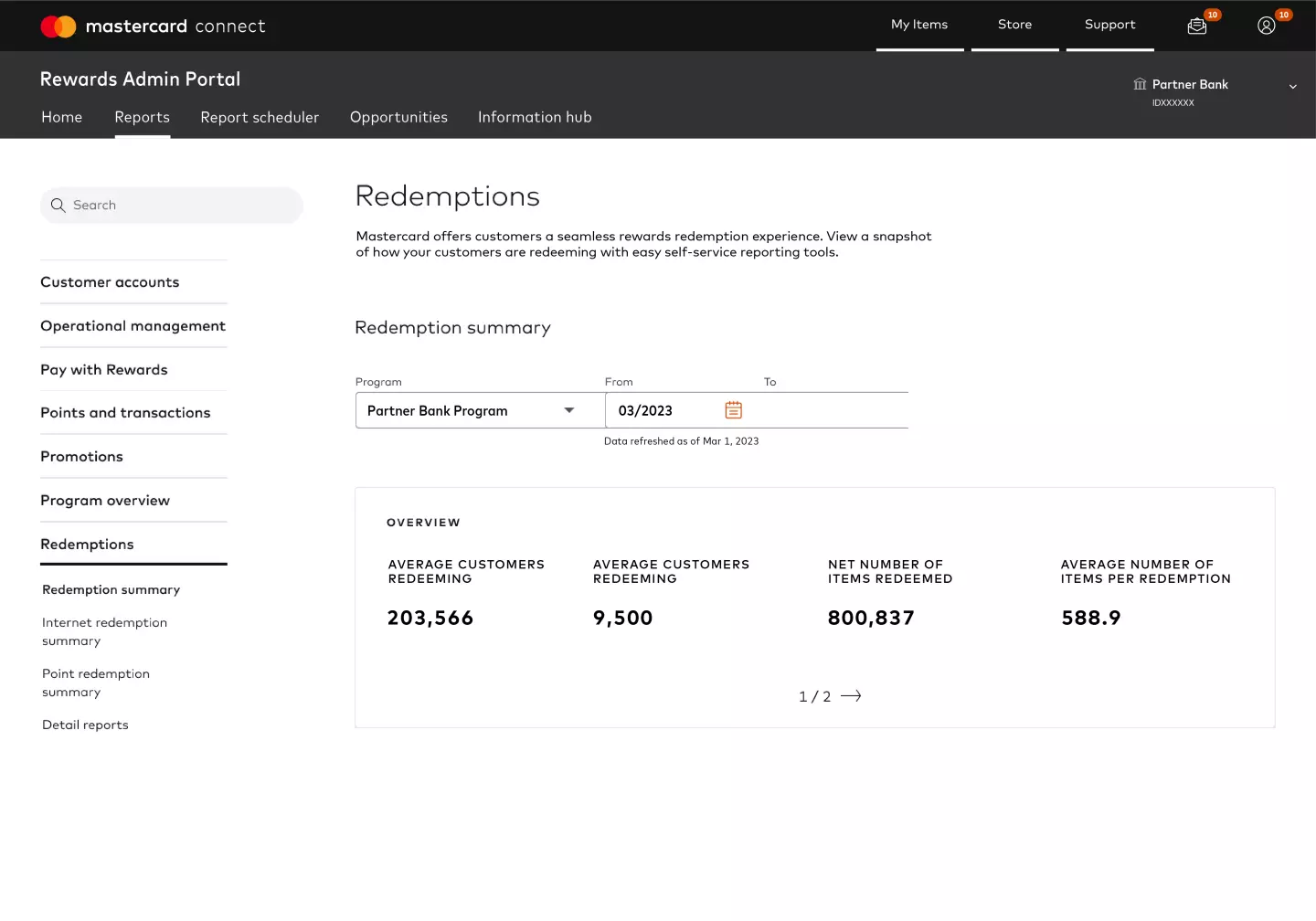Open the My Items menu
Screen dimensions: 1316x921
pyautogui.click(x=919, y=25)
